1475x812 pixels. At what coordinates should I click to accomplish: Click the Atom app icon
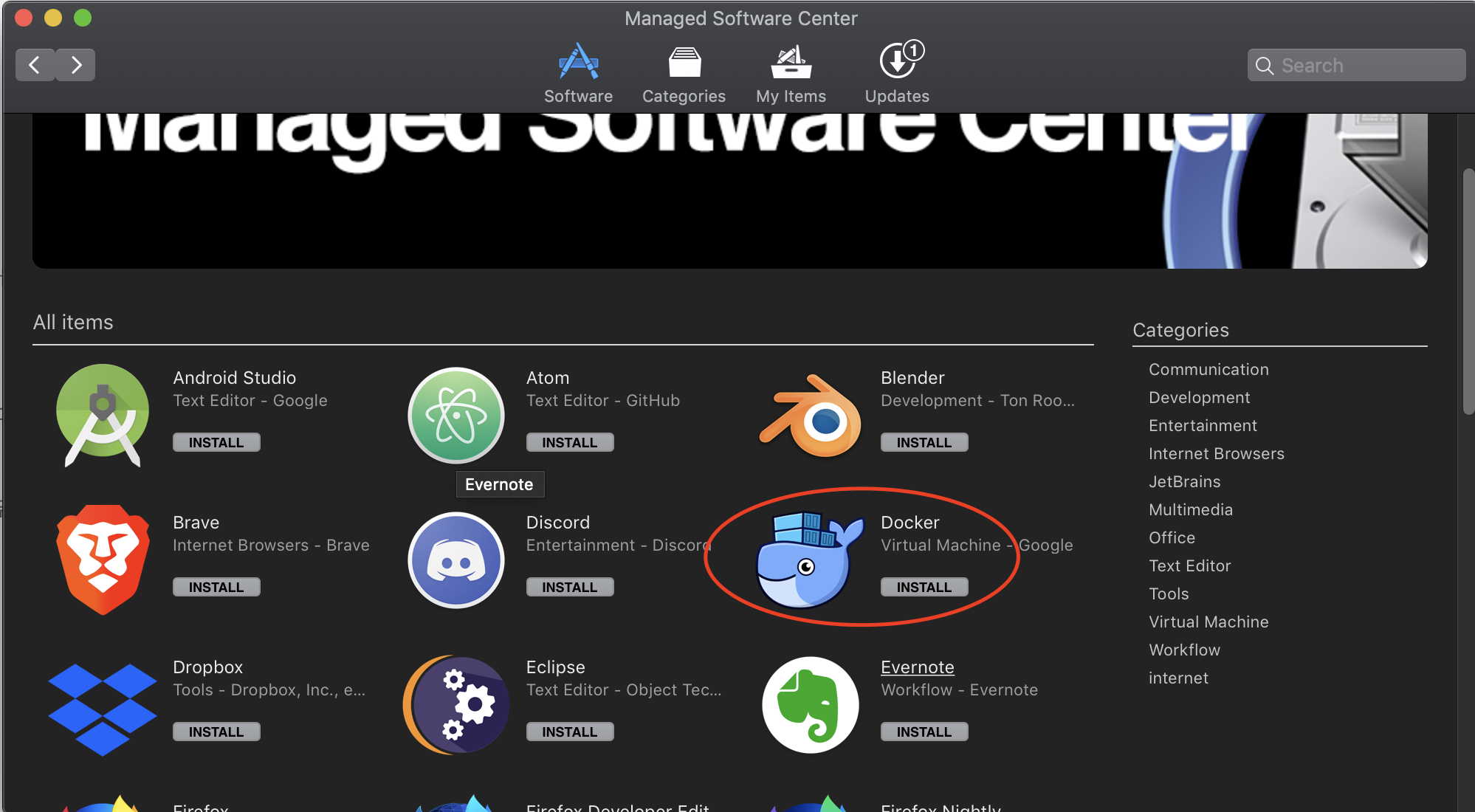click(x=456, y=415)
